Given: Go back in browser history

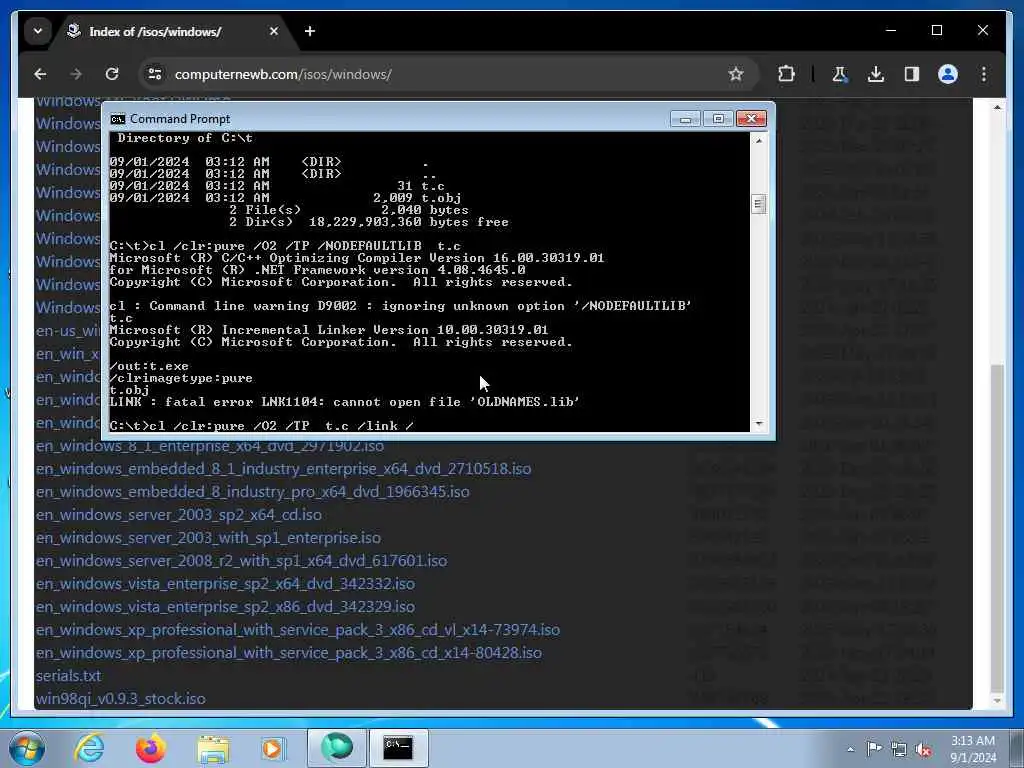Looking at the screenshot, I should [x=40, y=74].
